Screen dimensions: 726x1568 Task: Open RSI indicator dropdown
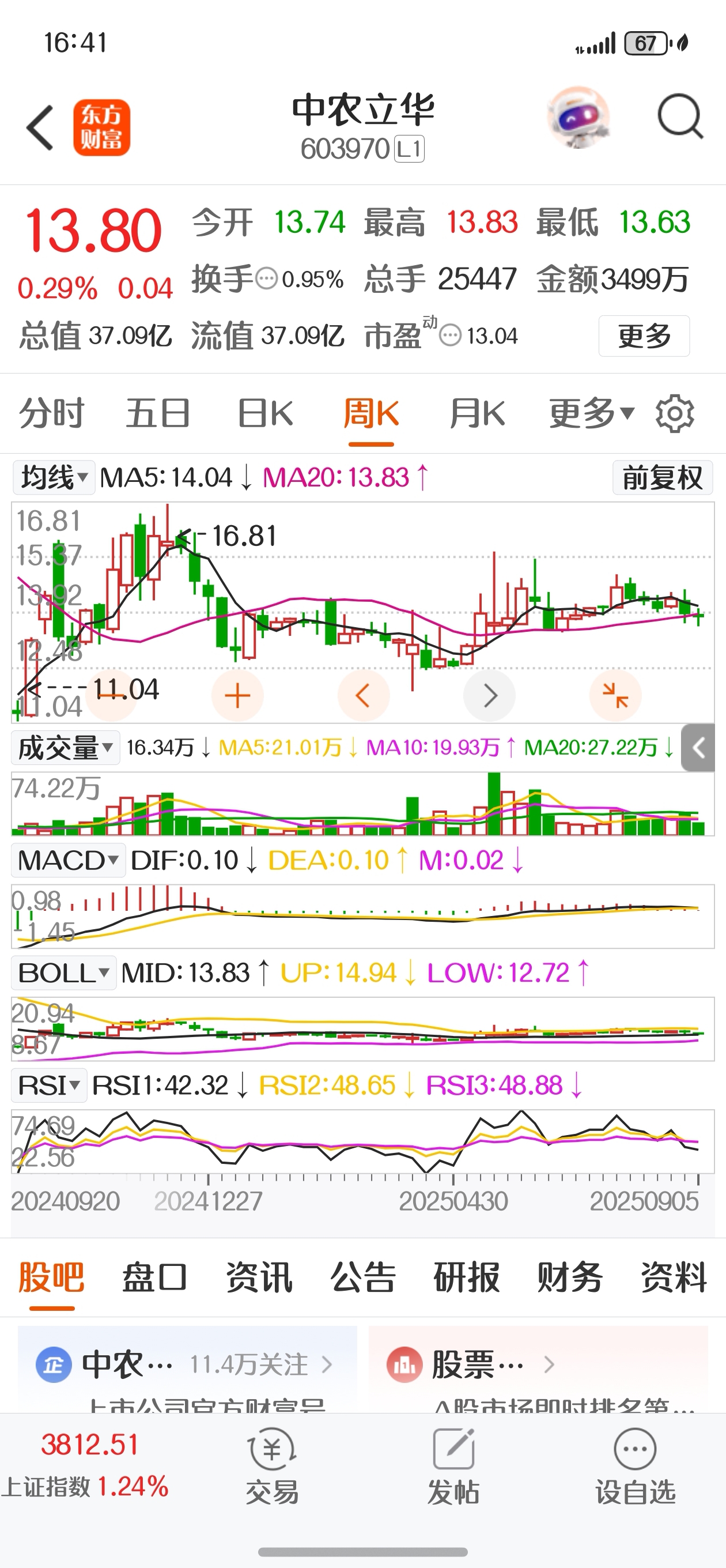pos(50,1085)
